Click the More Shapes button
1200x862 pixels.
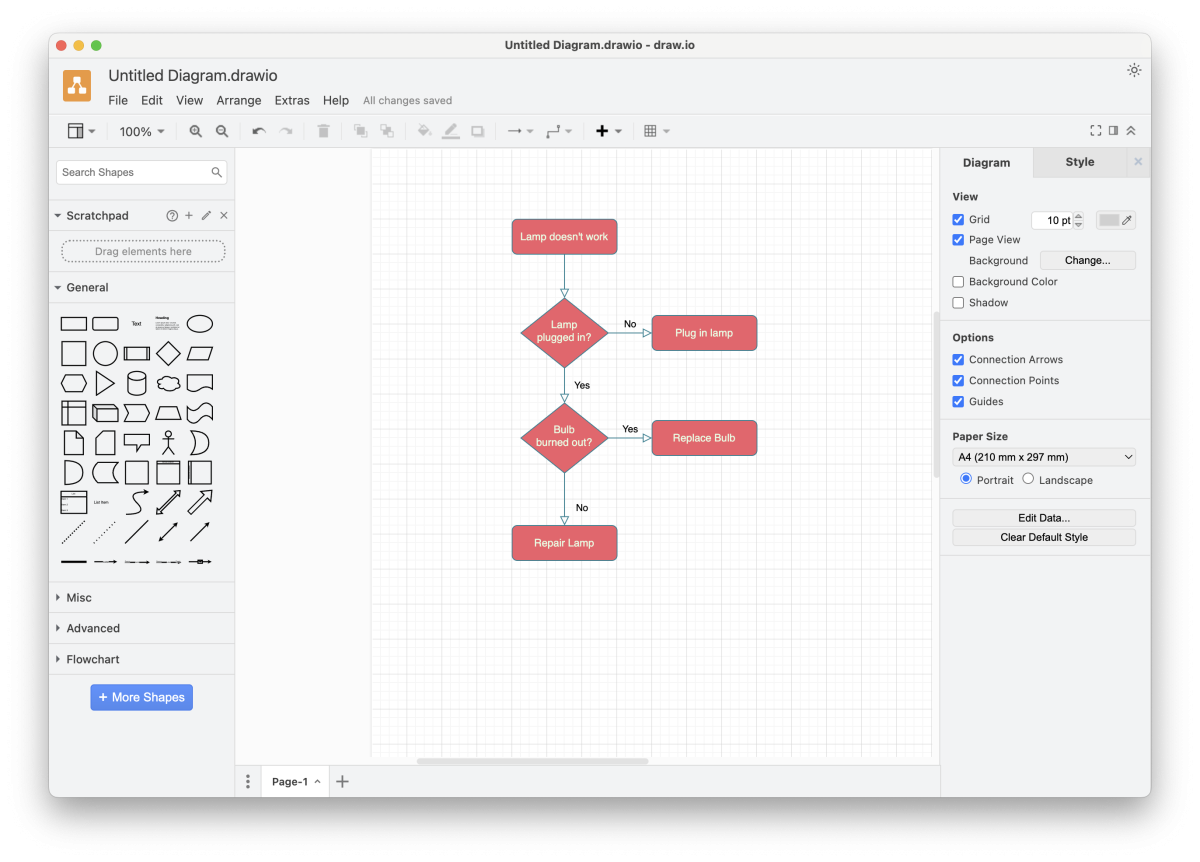point(141,697)
